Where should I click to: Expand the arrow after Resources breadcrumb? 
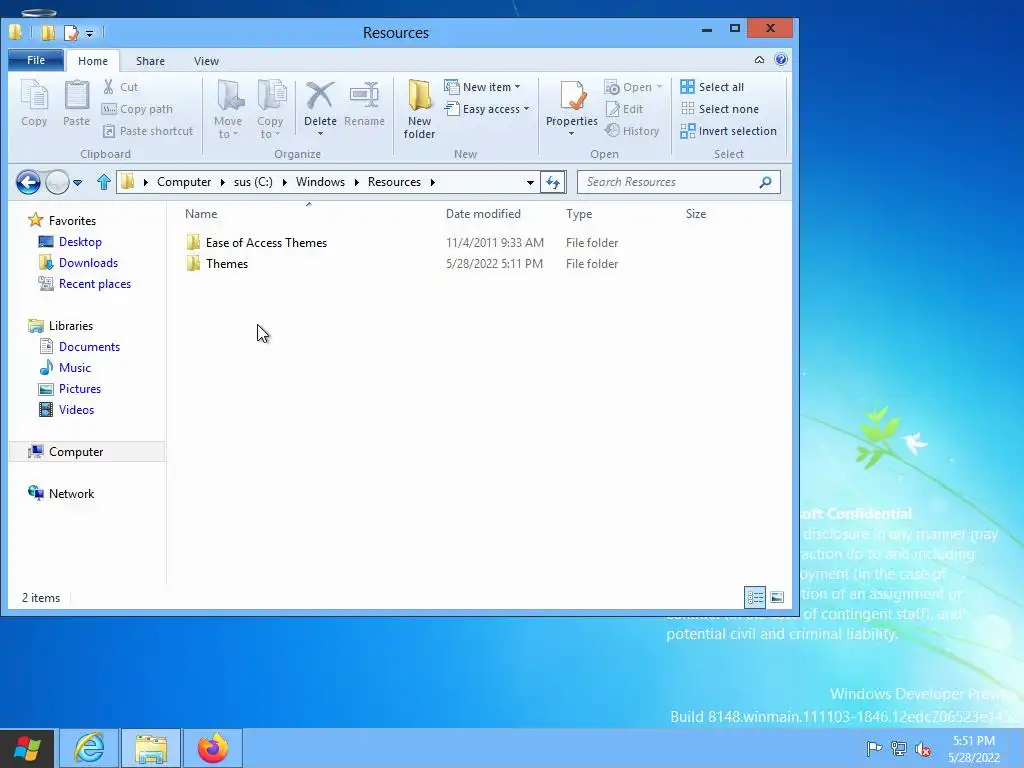coord(432,182)
